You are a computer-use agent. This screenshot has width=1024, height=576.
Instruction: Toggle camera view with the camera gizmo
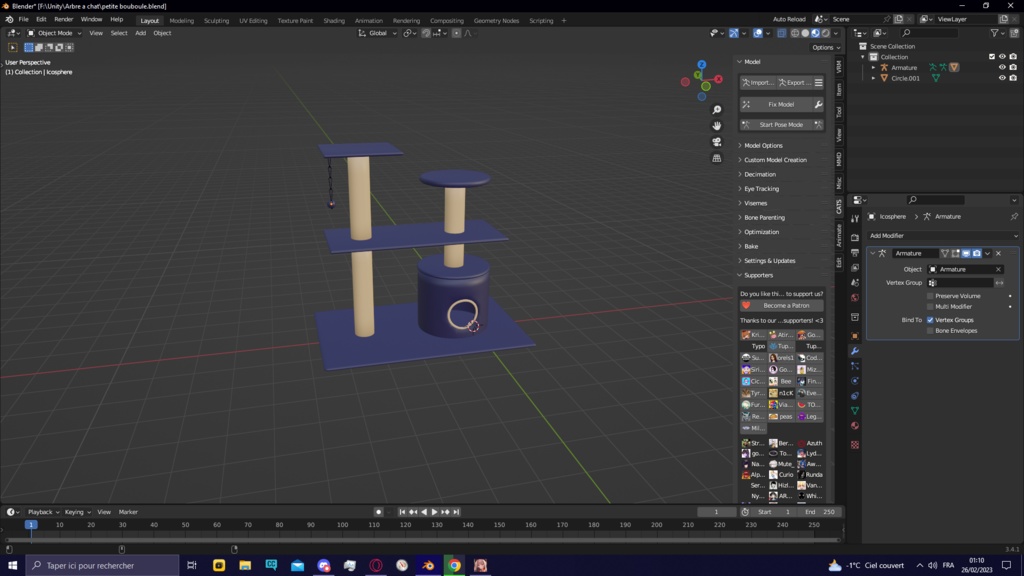tap(717, 142)
